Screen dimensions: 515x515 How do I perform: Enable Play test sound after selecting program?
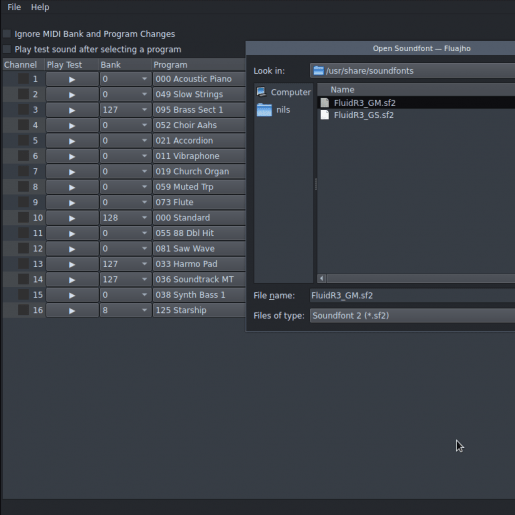point(7,49)
